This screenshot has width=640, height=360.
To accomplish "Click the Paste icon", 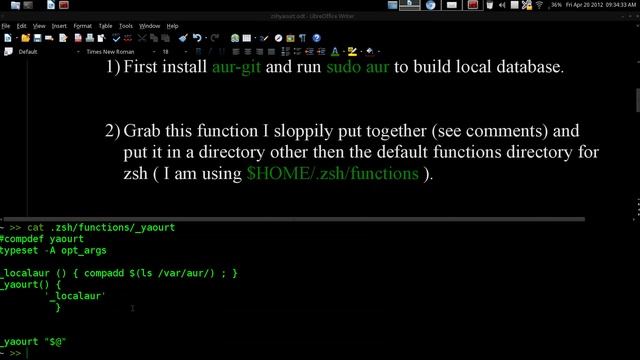I will (165, 38).
